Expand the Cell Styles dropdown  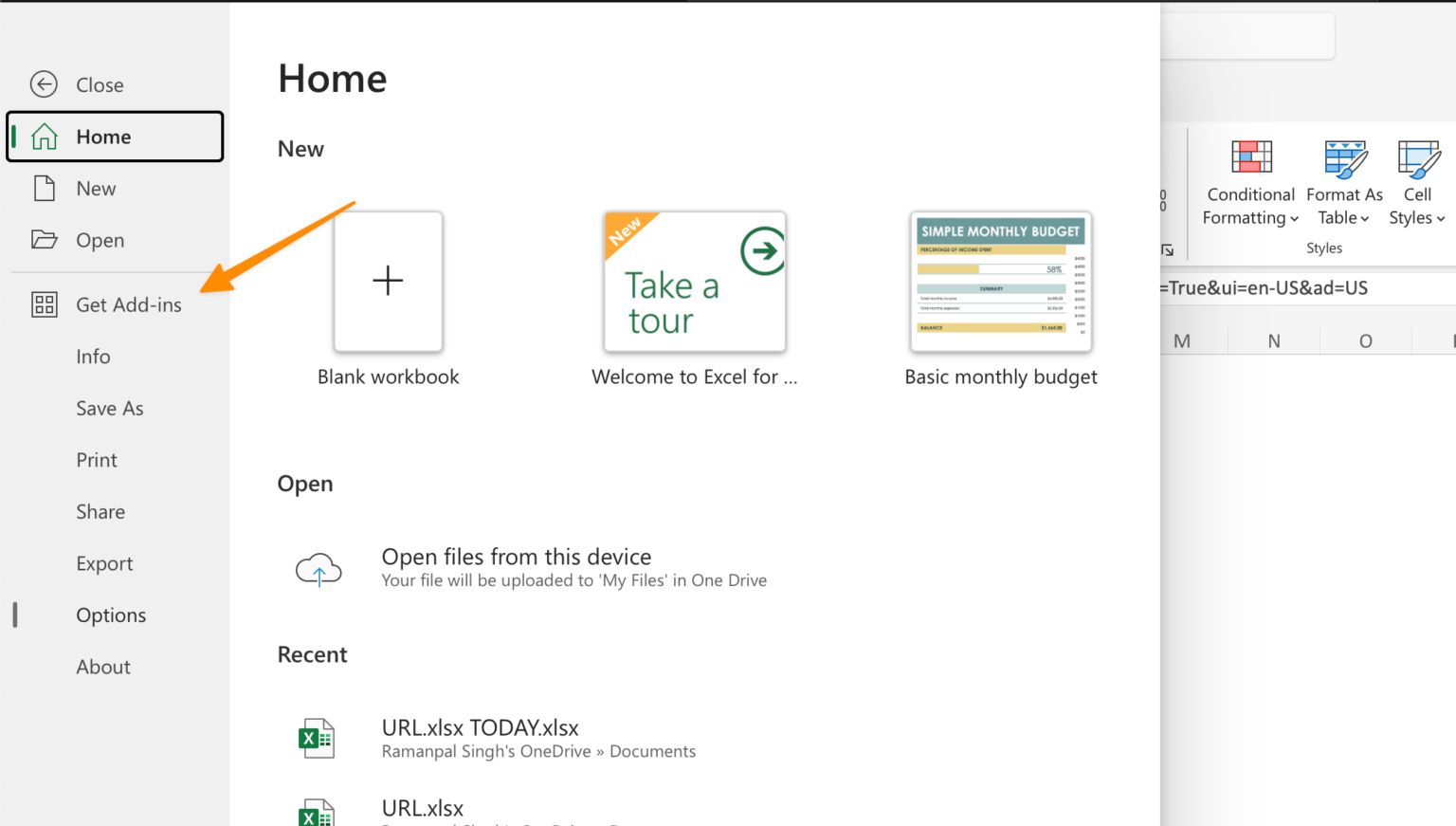pos(1439,217)
